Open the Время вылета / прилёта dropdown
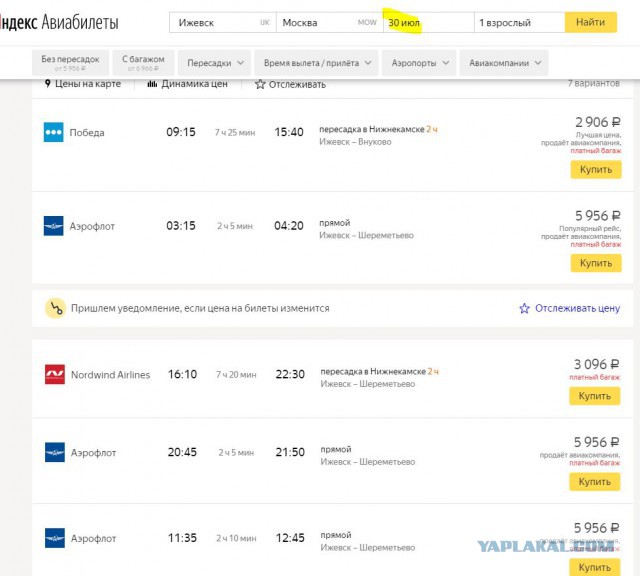Screen dimensions: 640x576 pyautogui.click(x=316, y=63)
